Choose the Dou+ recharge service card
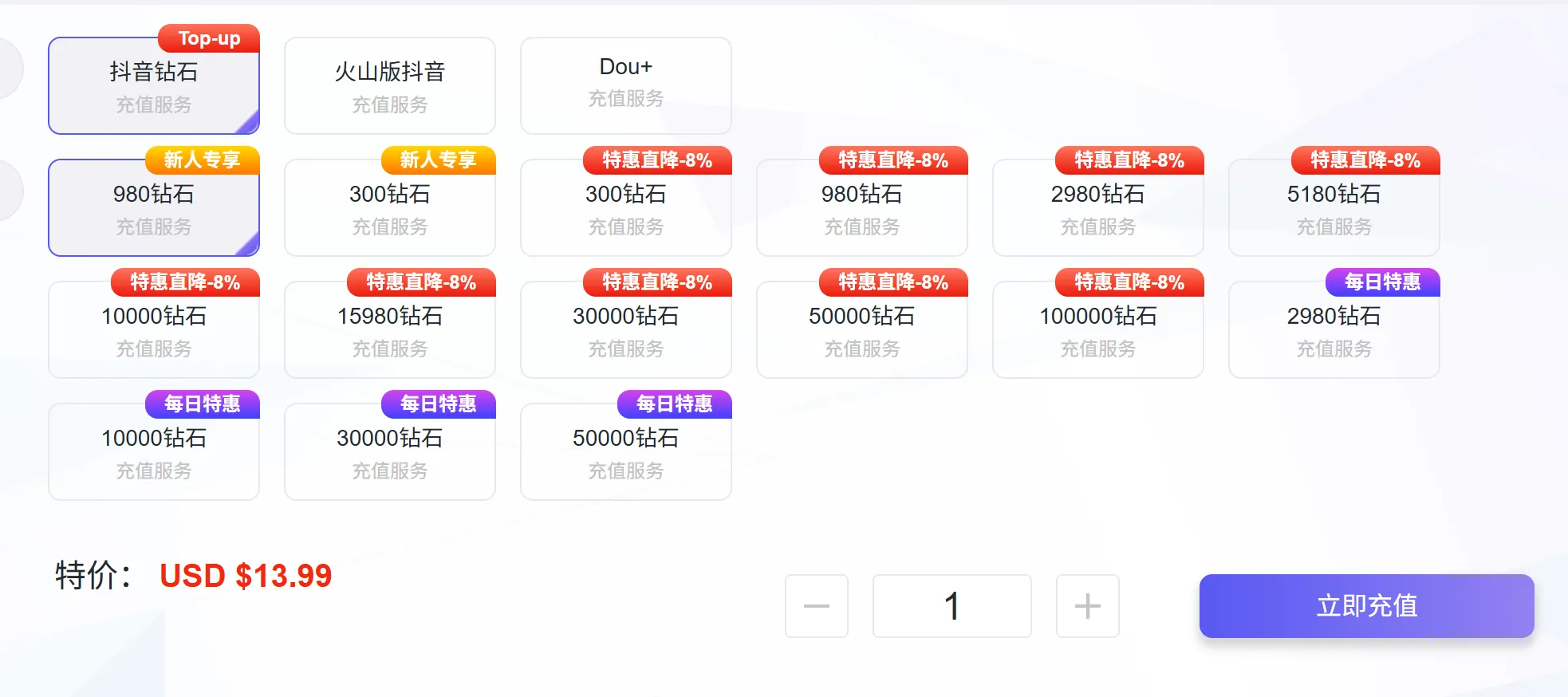 (x=626, y=86)
